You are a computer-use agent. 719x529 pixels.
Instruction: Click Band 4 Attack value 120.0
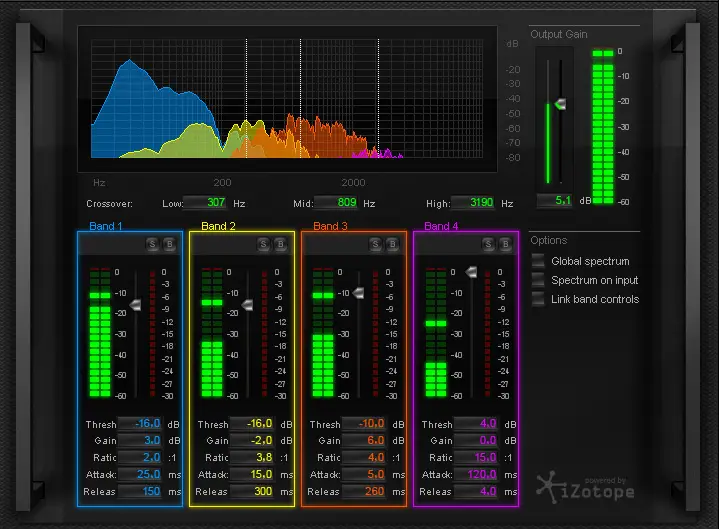click(x=476, y=474)
